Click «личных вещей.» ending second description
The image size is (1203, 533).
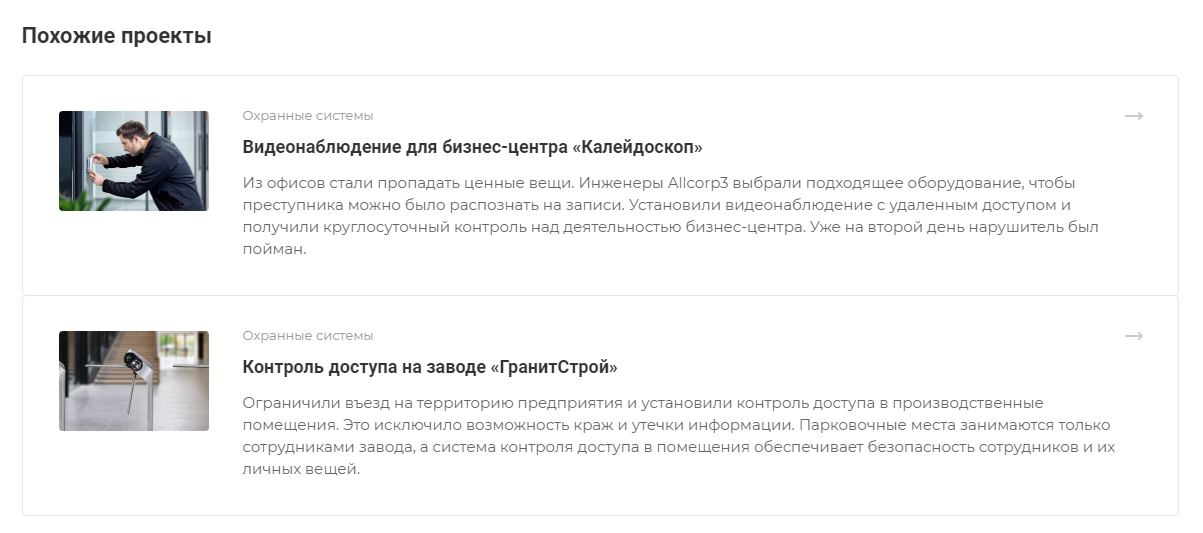[301, 470]
